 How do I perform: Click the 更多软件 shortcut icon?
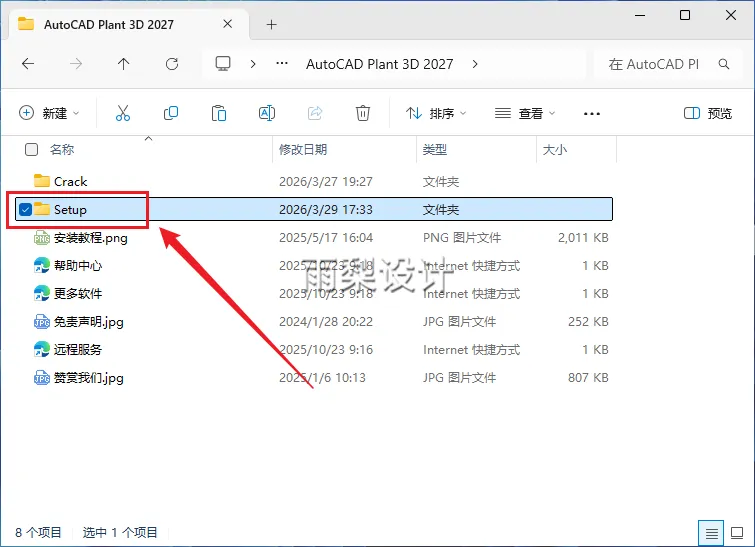coord(42,293)
